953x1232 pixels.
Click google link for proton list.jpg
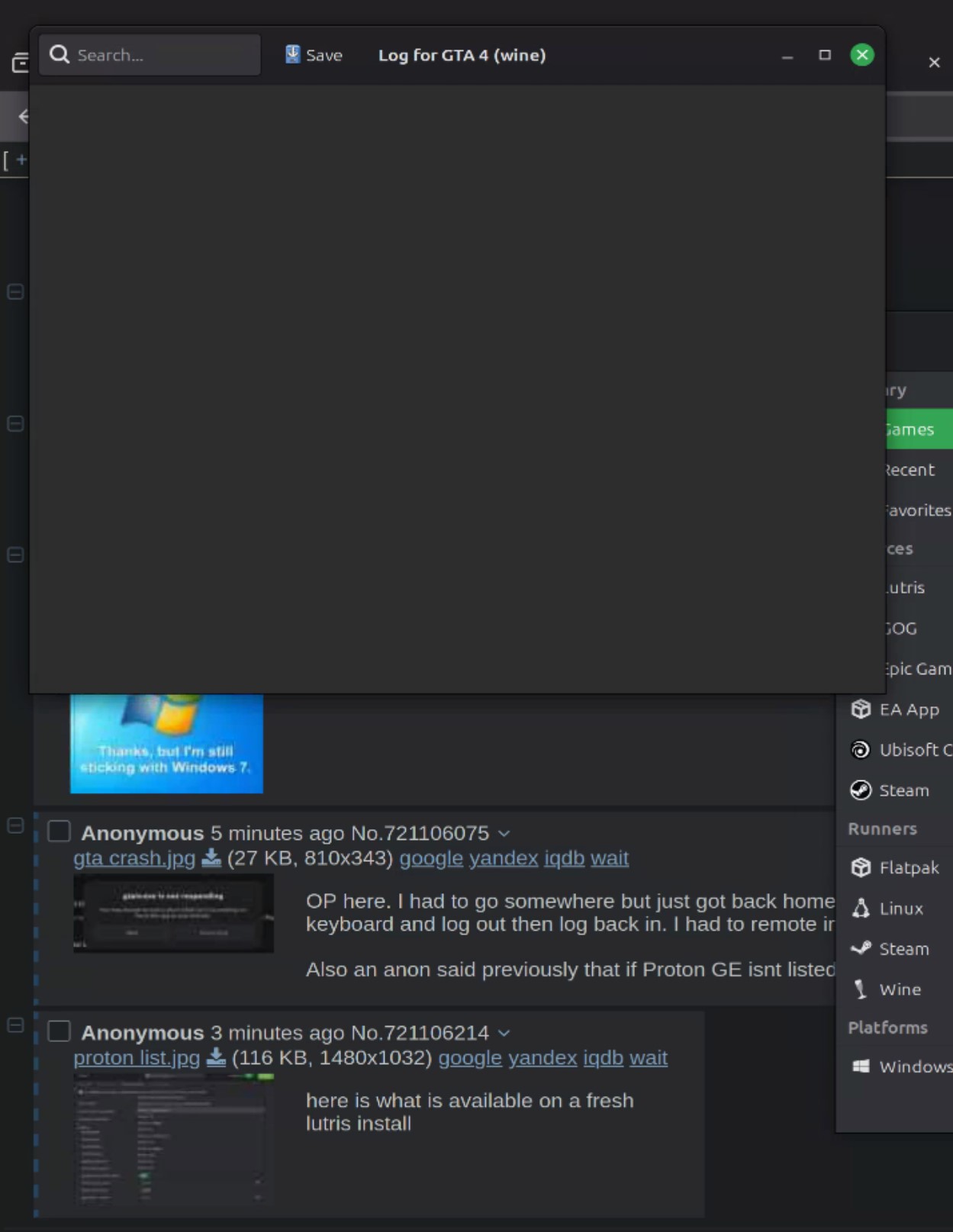click(470, 1058)
